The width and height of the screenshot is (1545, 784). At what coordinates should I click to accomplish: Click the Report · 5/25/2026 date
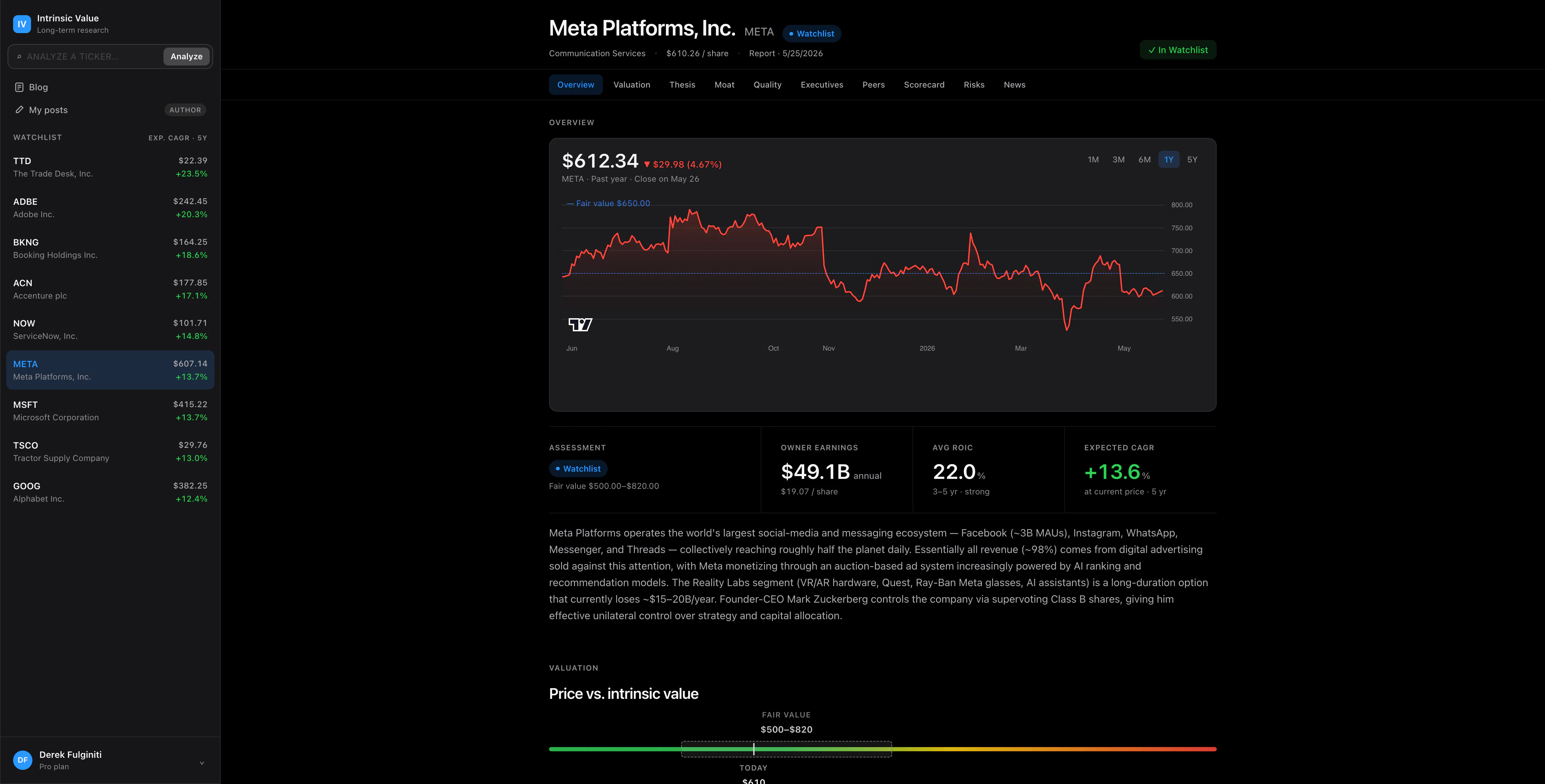point(786,53)
